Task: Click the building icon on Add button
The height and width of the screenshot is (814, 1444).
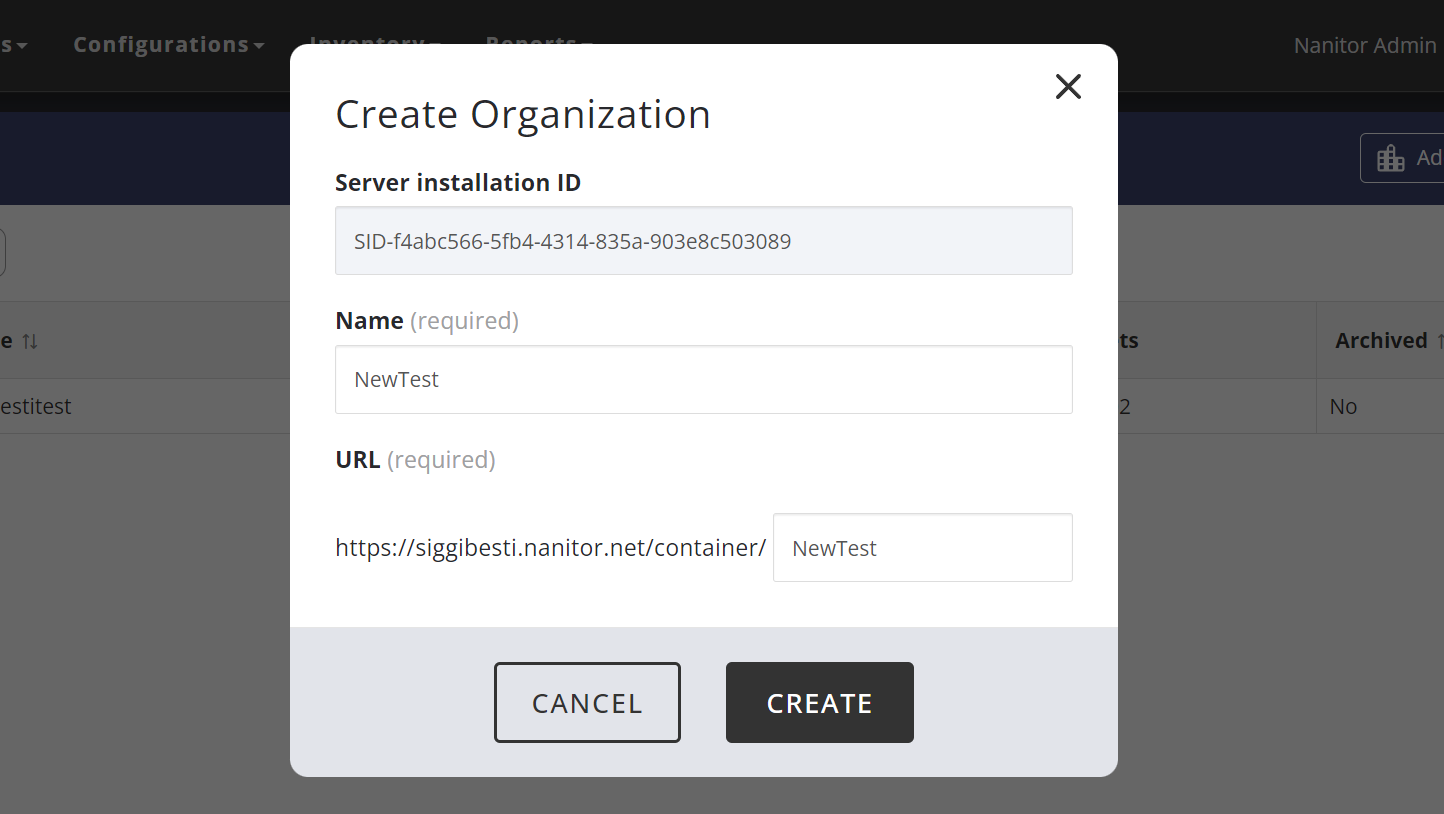Action: click(1390, 158)
